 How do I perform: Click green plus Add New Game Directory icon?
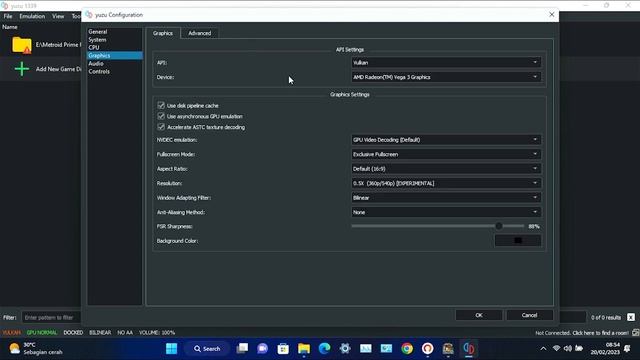(x=22, y=69)
